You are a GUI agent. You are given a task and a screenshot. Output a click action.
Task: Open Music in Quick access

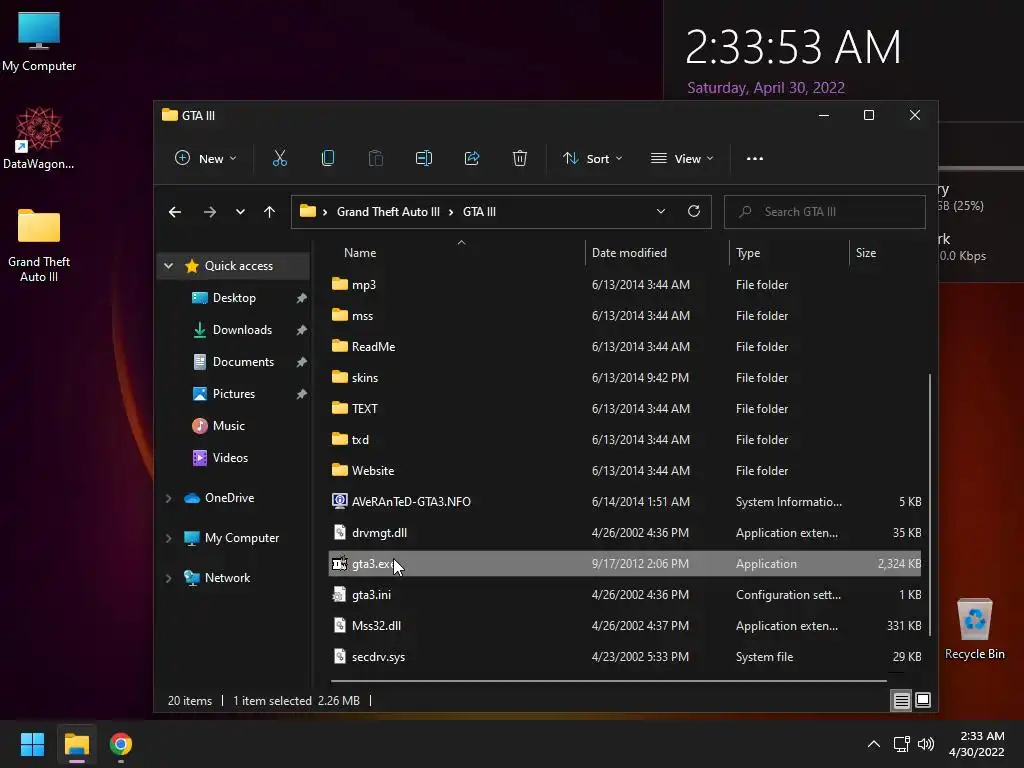(229, 426)
